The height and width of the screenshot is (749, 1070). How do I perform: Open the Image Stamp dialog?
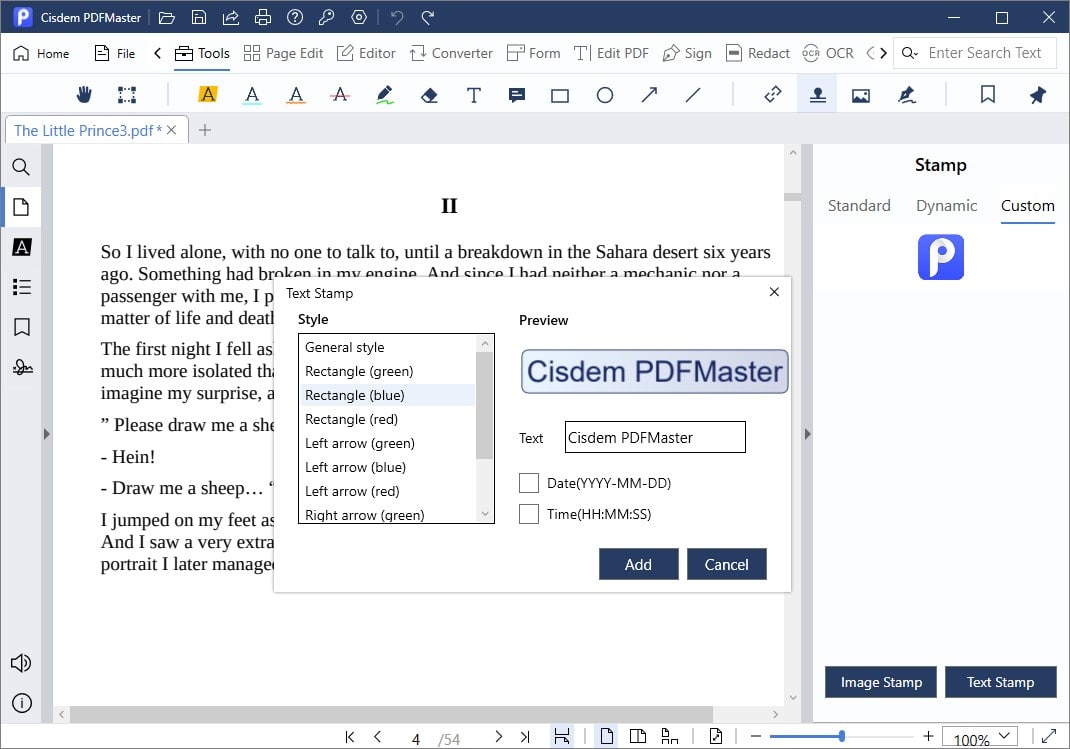(x=880, y=681)
